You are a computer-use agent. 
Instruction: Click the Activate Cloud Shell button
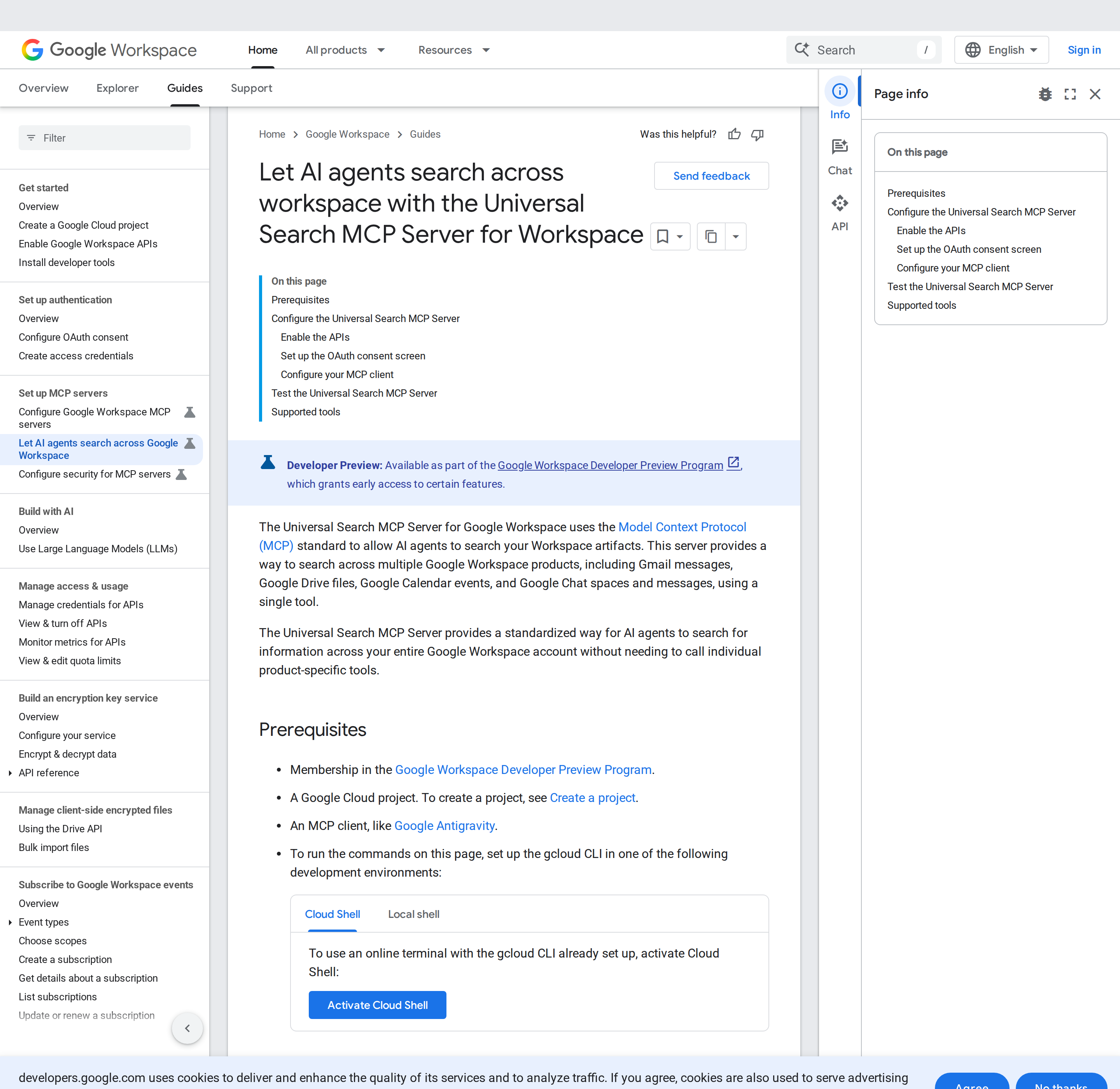coord(377,1005)
